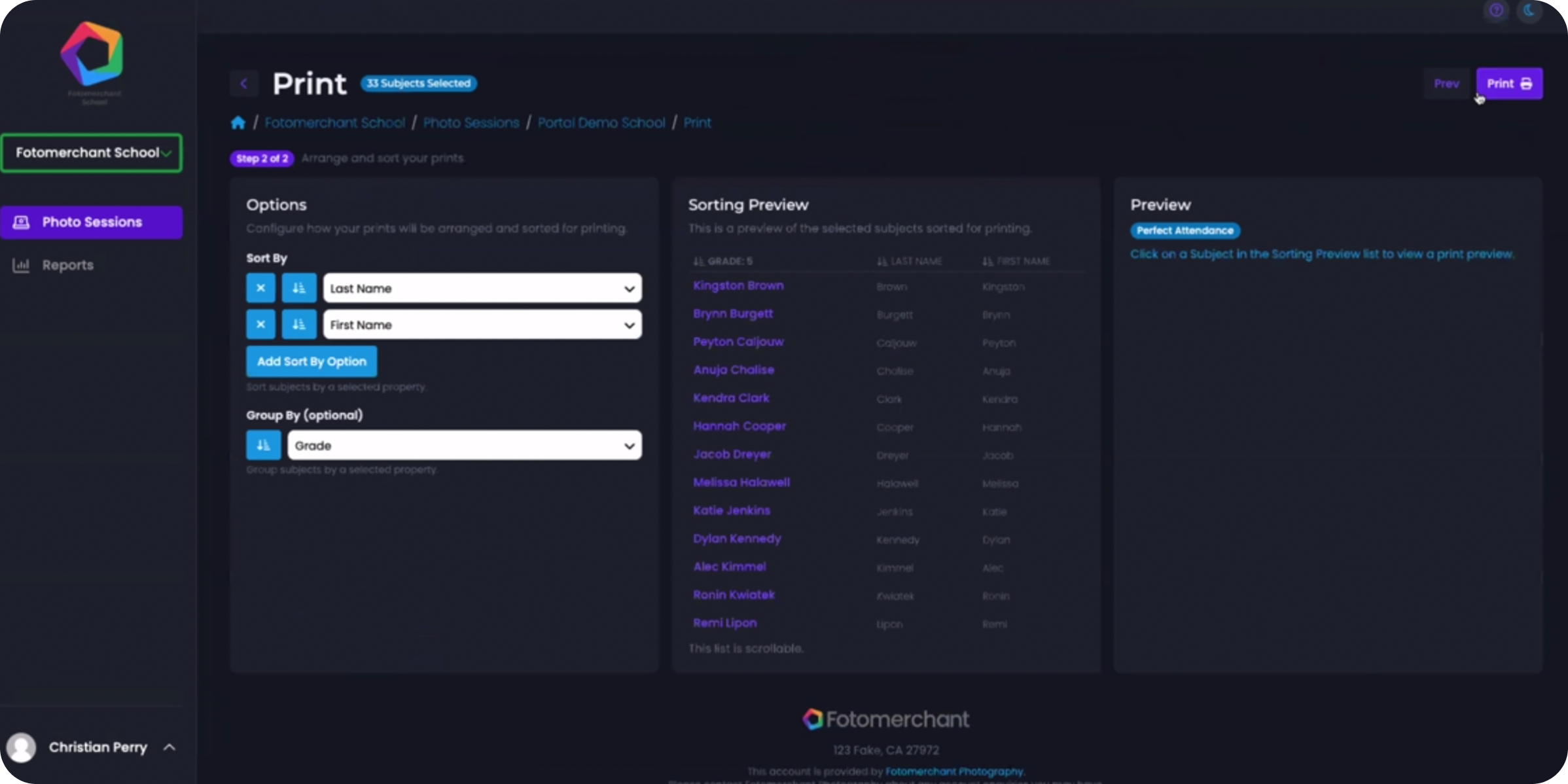Expand the Fotomerchant School selector
The width and height of the screenshot is (1568, 784).
[x=92, y=153]
